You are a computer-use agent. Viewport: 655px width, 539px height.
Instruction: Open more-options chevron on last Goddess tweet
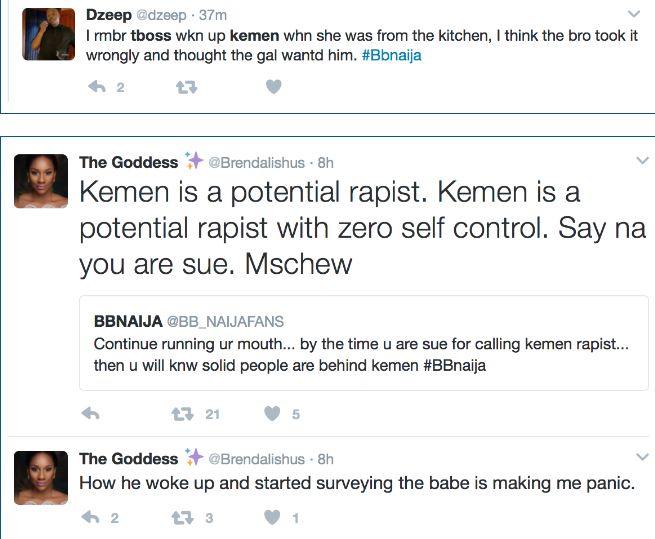641,458
